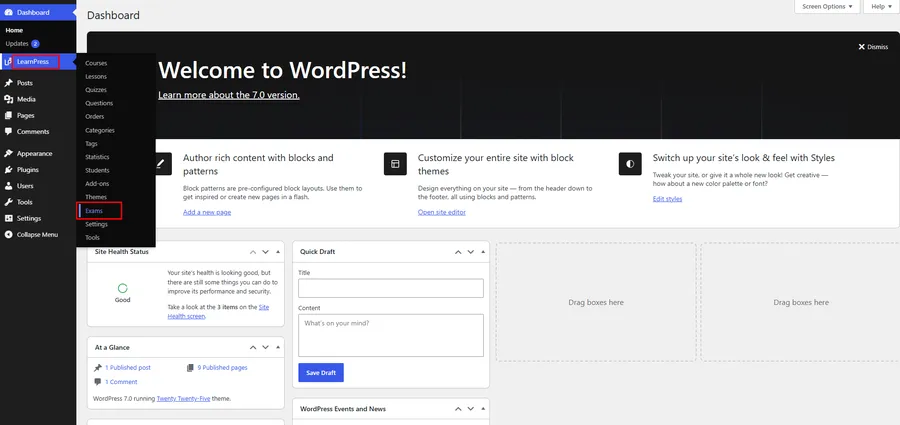Click the Tools wrench icon in main sidebar
900x425 pixels.
(9, 202)
